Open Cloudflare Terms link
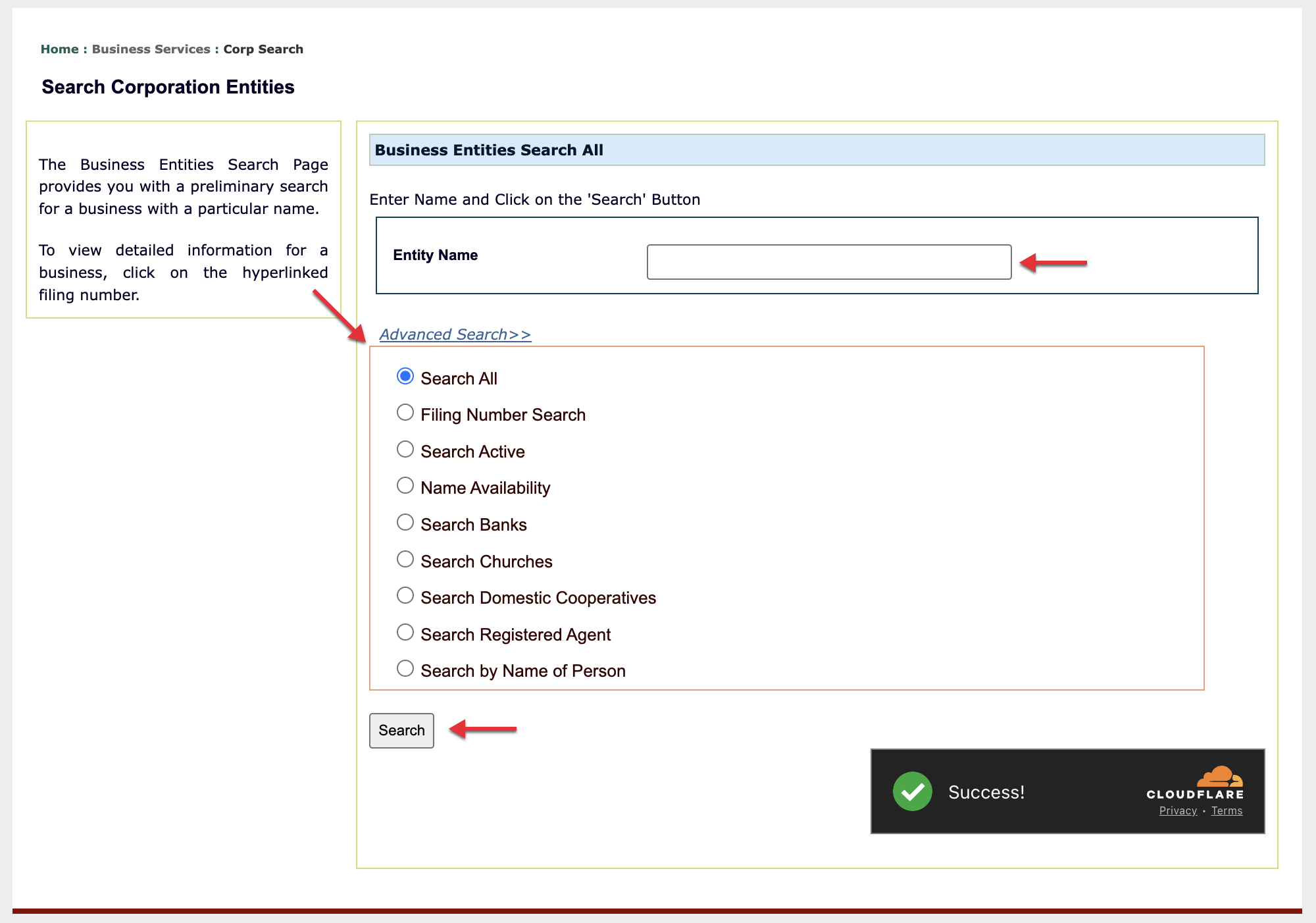Screen dimensions: 1316x923 click(x=1227, y=811)
